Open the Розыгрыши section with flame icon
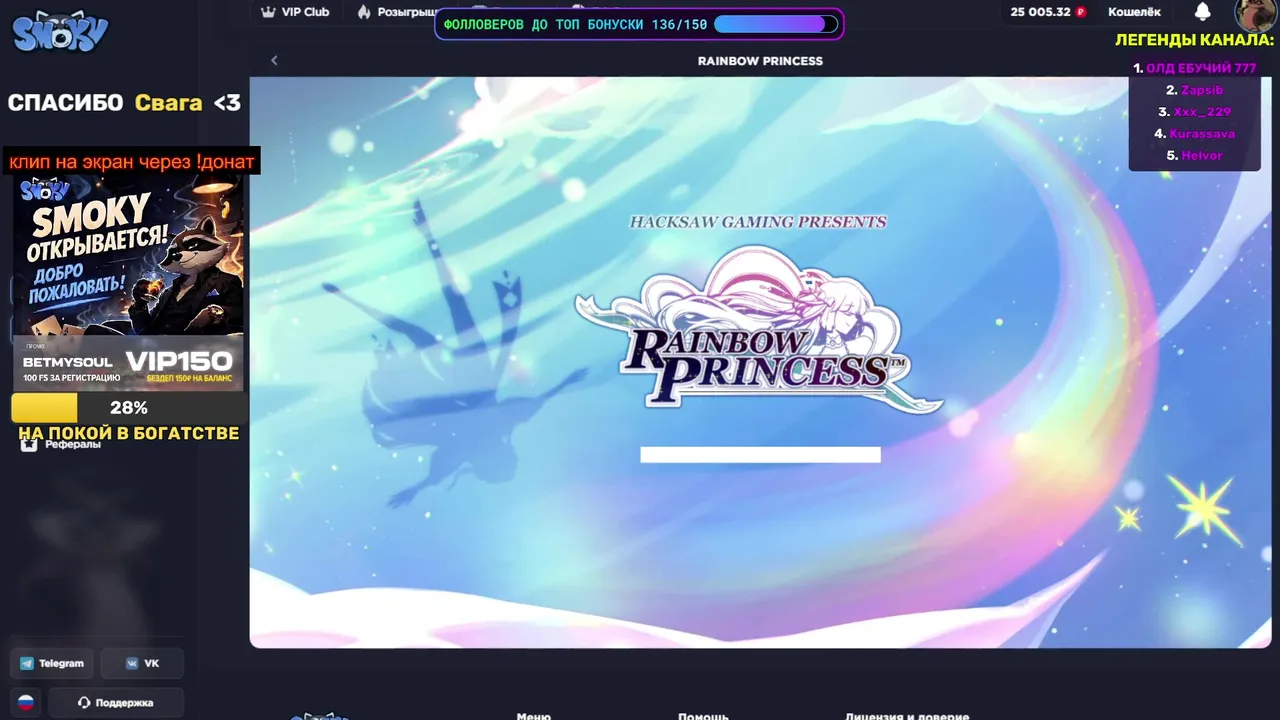The width and height of the screenshot is (1280, 720). (x=398, y=12)
